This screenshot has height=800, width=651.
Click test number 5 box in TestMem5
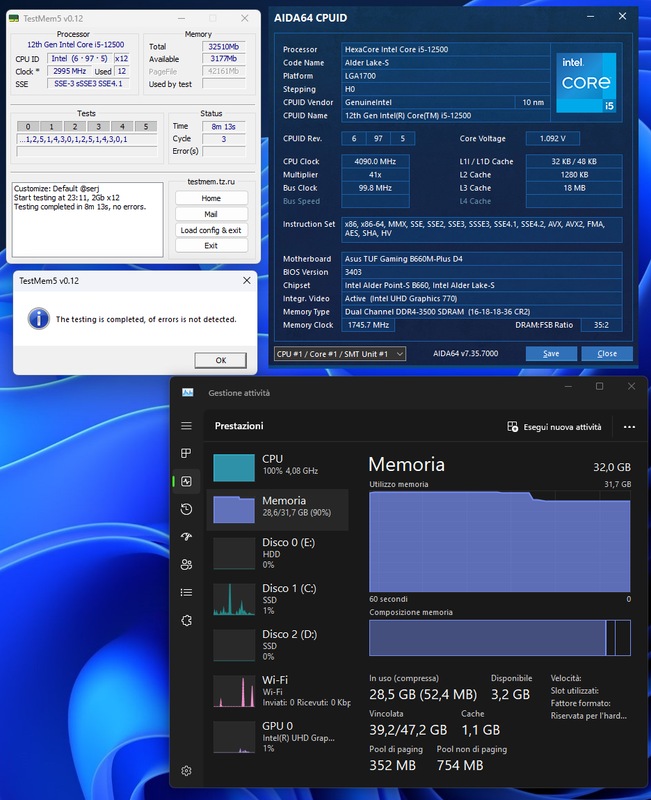146,127
